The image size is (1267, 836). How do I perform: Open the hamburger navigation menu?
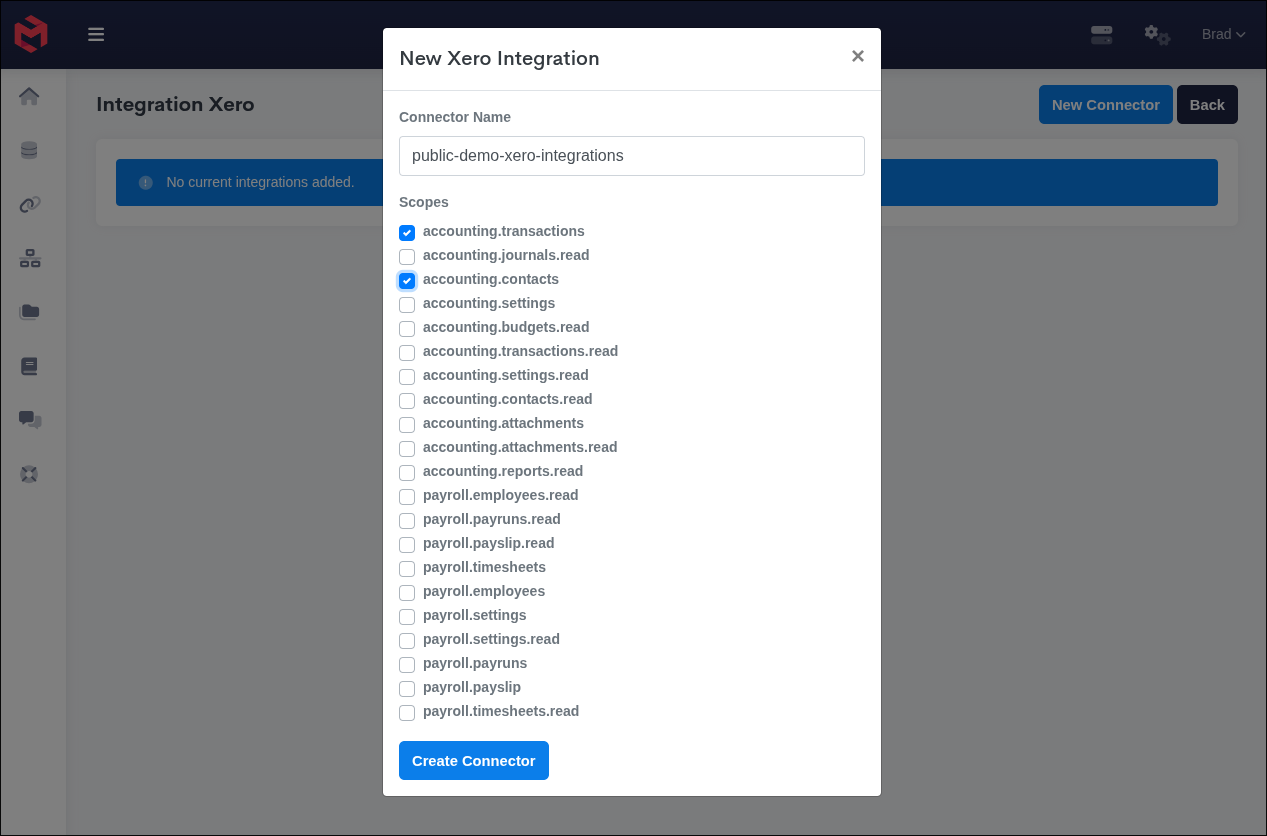tap(96, 33)
